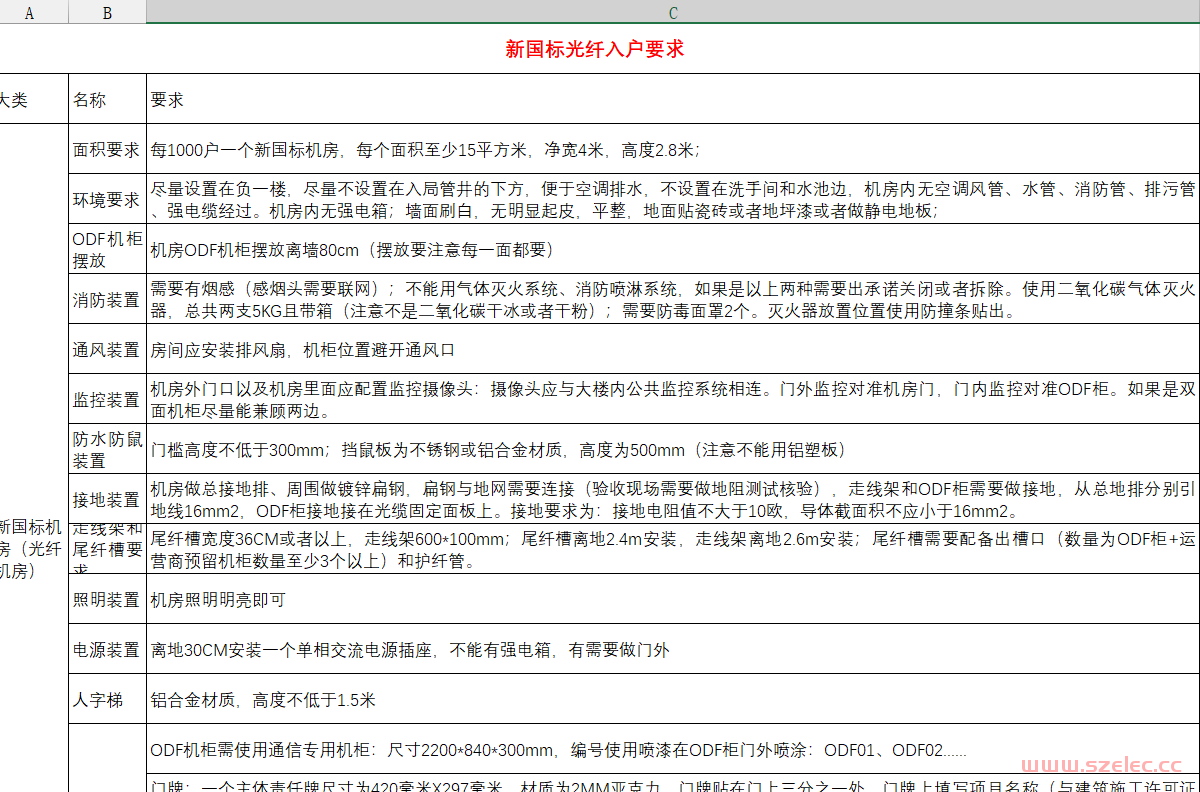Viewport: 1200px width, 792px height.
Task: Select the cell starting ODF机柜需使用通信专用机柜
Action: pyautogui.click(x=673, y=749)
